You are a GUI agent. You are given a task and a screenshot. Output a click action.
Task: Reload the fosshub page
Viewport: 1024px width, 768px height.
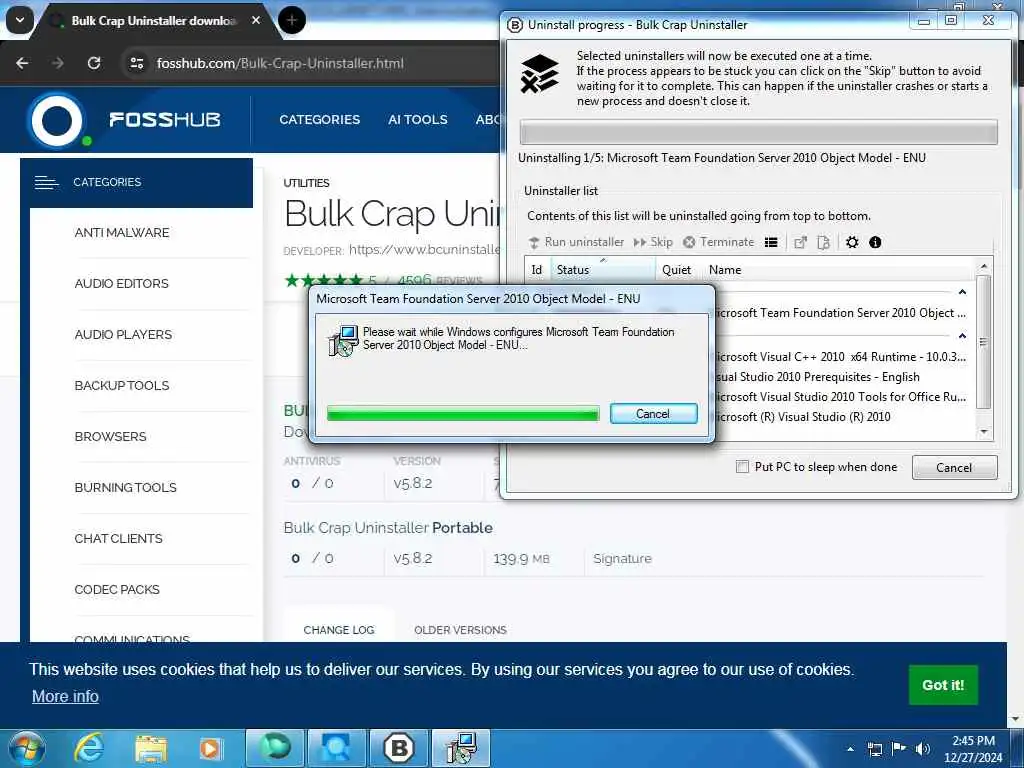pos(94,63)
